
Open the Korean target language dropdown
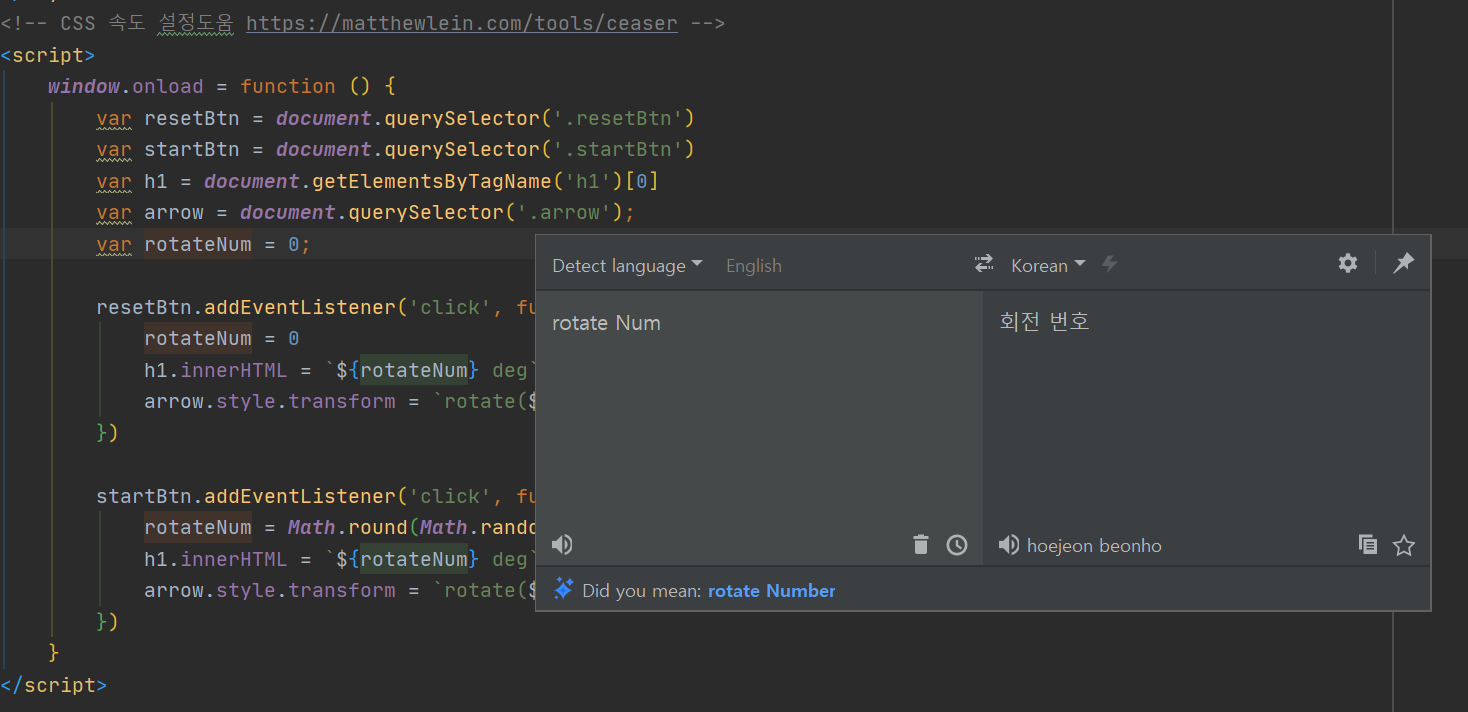(1048, 266)
